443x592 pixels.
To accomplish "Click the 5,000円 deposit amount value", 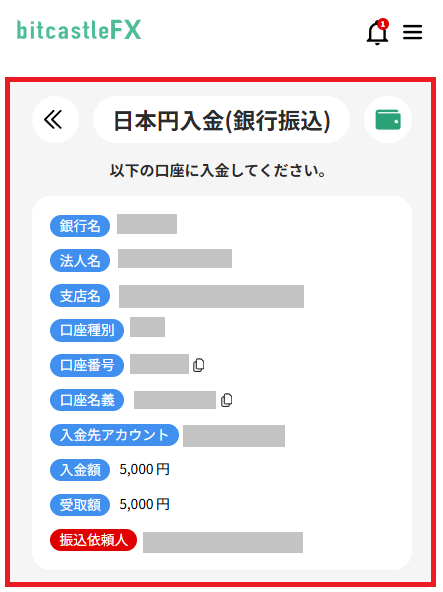I will (x=144, y=470).
